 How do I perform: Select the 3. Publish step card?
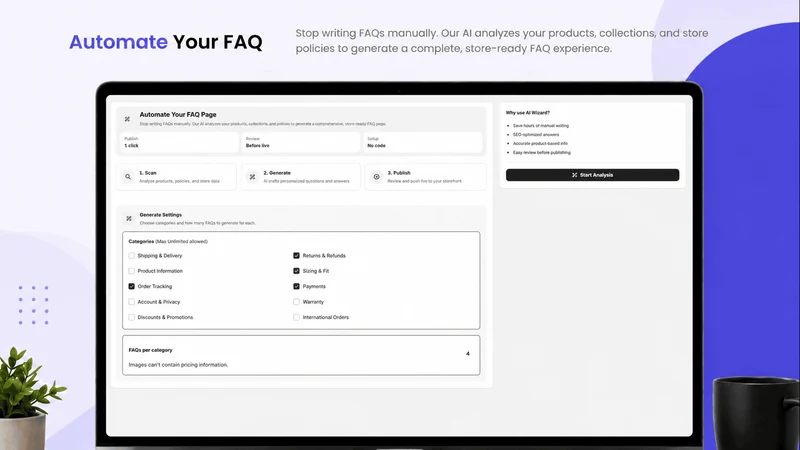(426, 177)
